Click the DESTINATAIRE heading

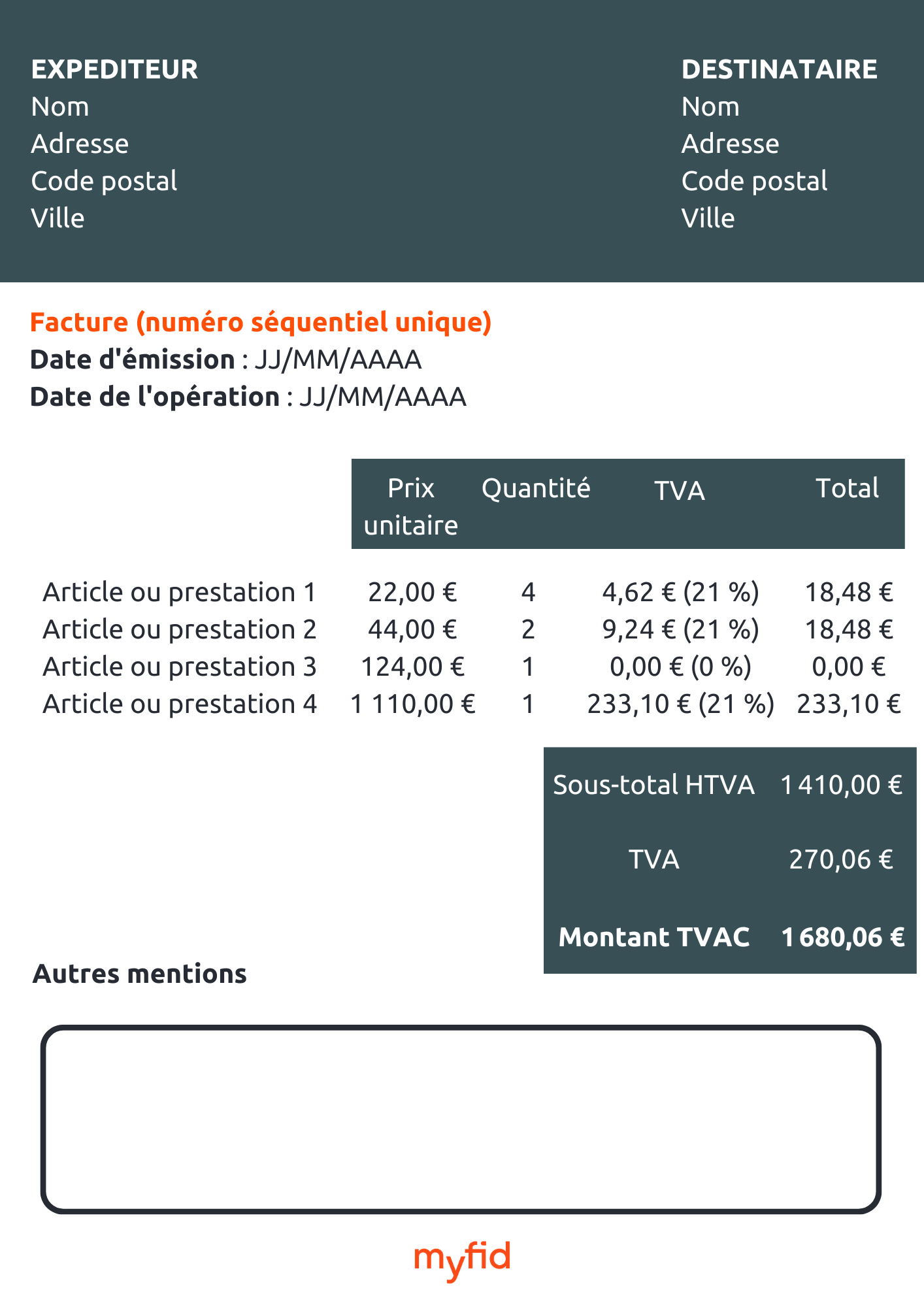coord(779,69)
